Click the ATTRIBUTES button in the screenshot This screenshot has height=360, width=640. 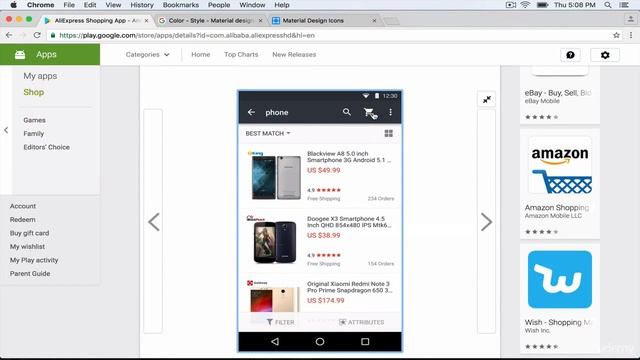362,322
